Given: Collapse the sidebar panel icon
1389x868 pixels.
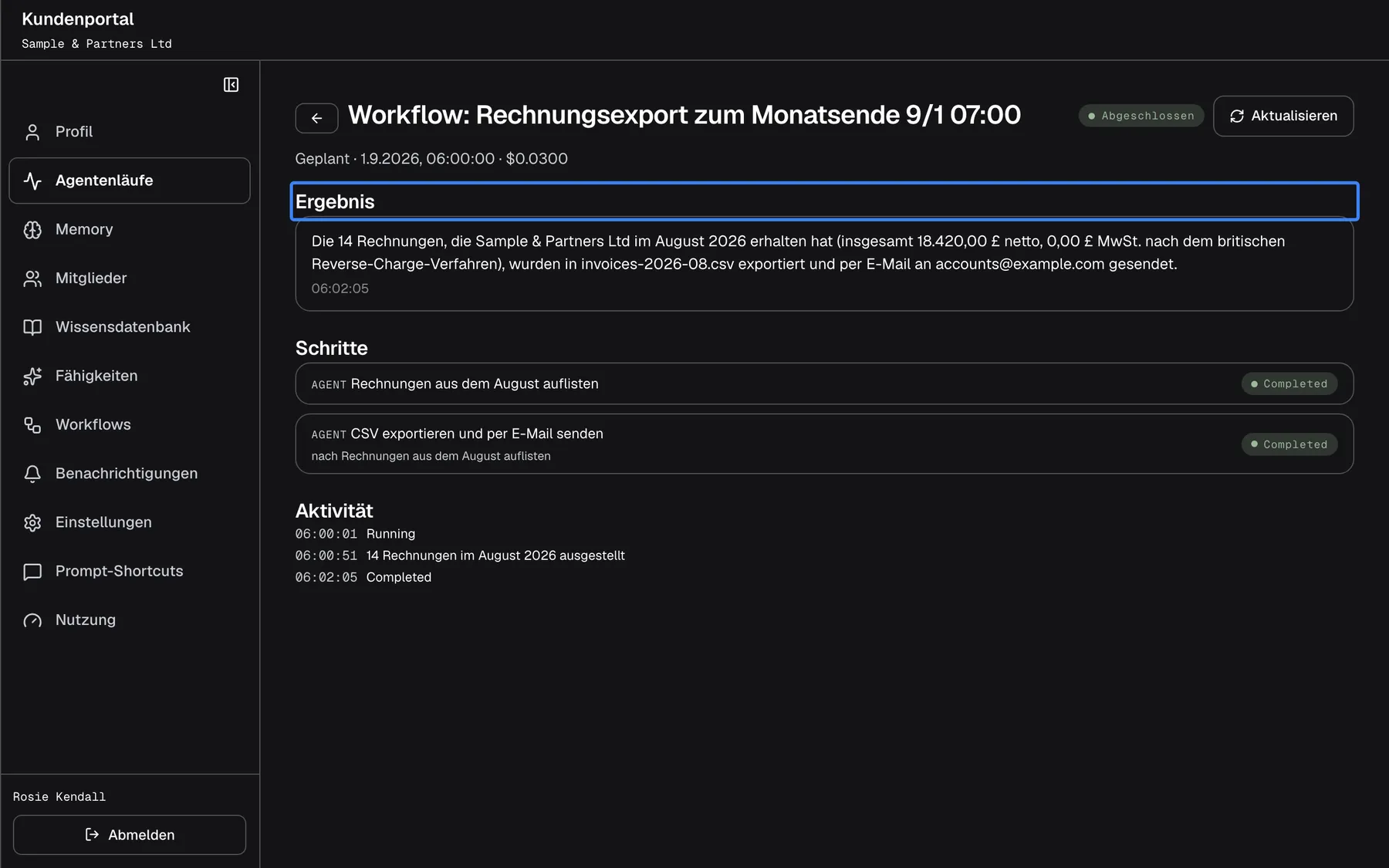Looking at the screenshot, I should tap(231, 85).
